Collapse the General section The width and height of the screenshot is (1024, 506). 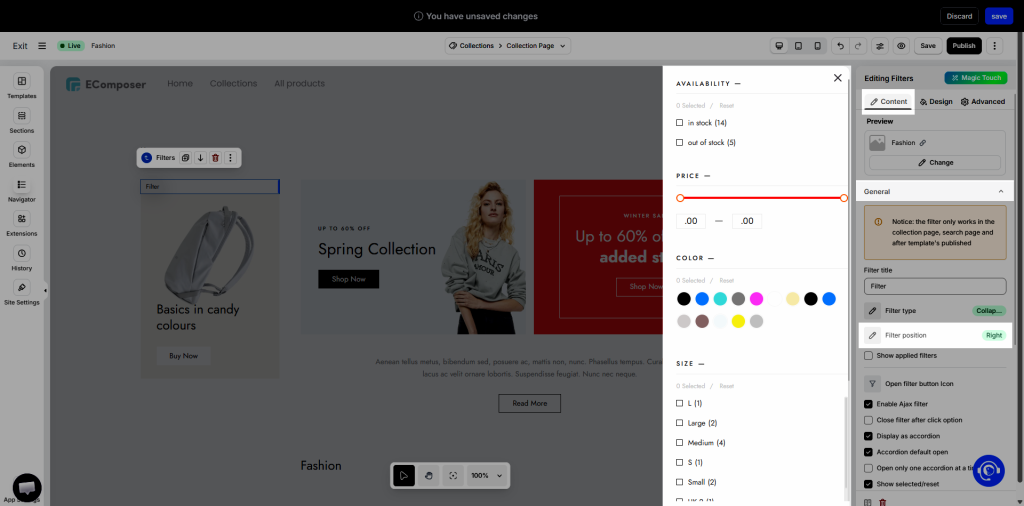click(x=1000, y=191)
